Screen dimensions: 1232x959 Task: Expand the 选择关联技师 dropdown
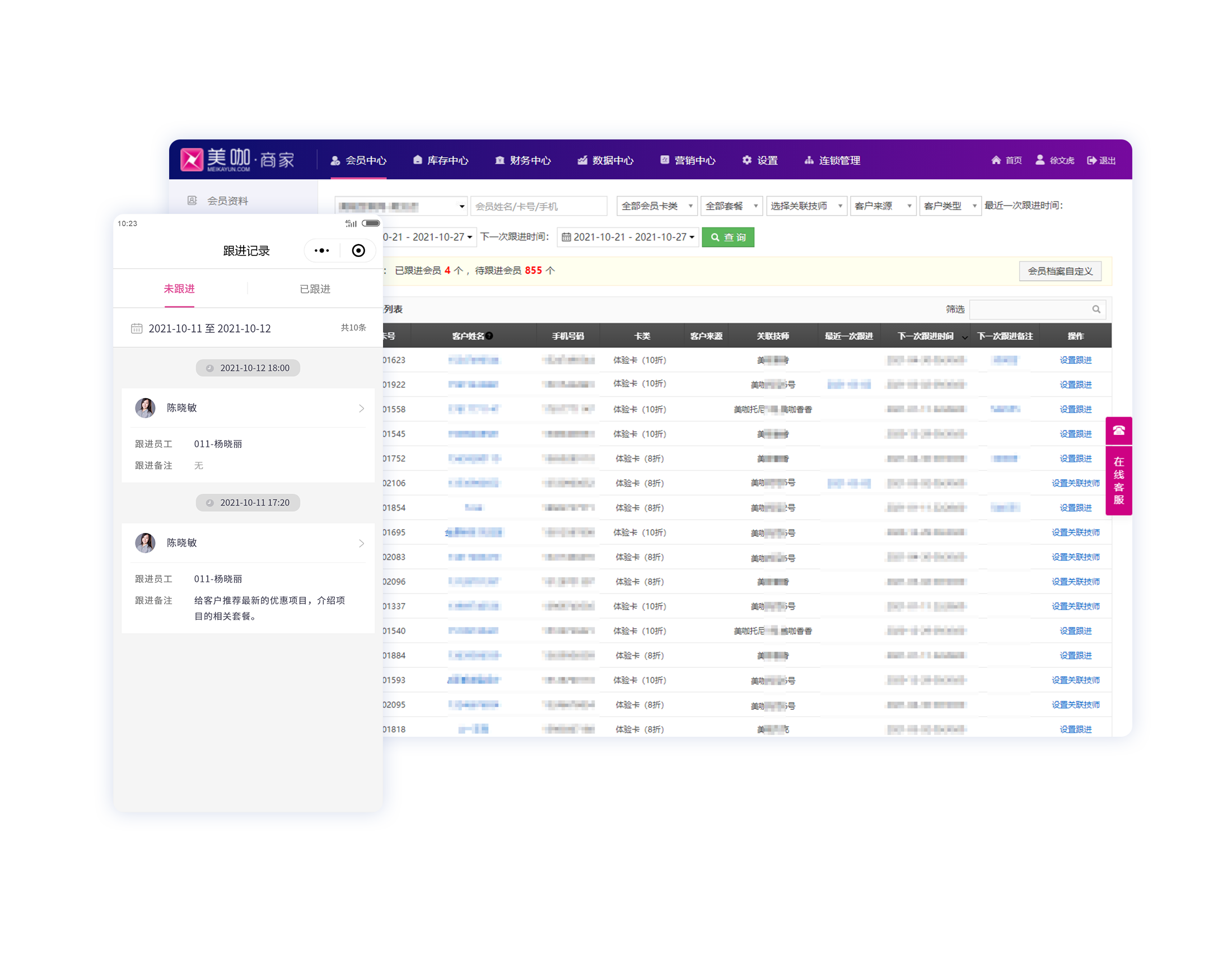[806, 207]
